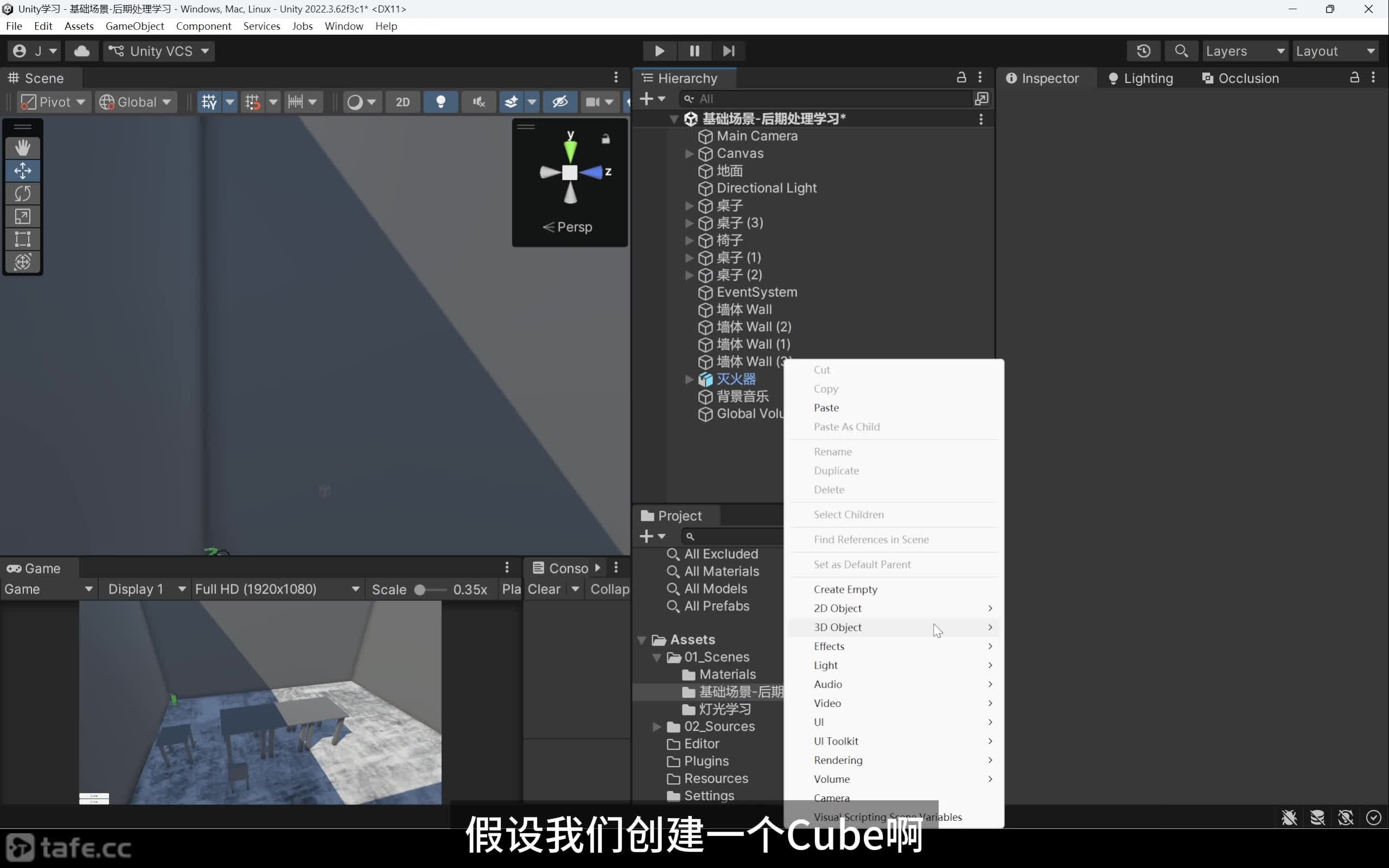Select the Move tool
The image size is (1389, 868).
[x=22, y=170]
